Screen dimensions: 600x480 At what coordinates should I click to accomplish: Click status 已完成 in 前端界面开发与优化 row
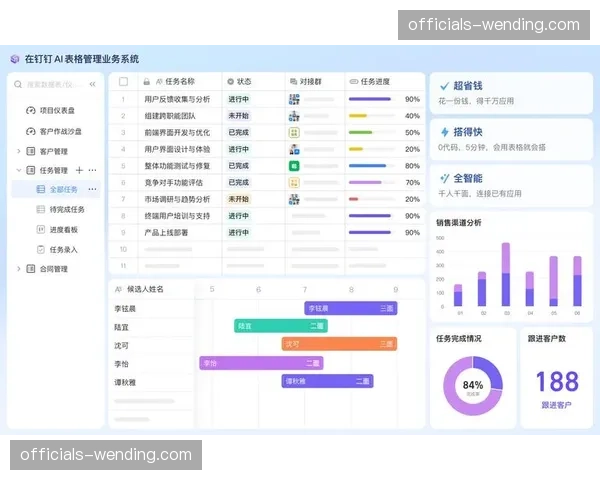point(238,132)
